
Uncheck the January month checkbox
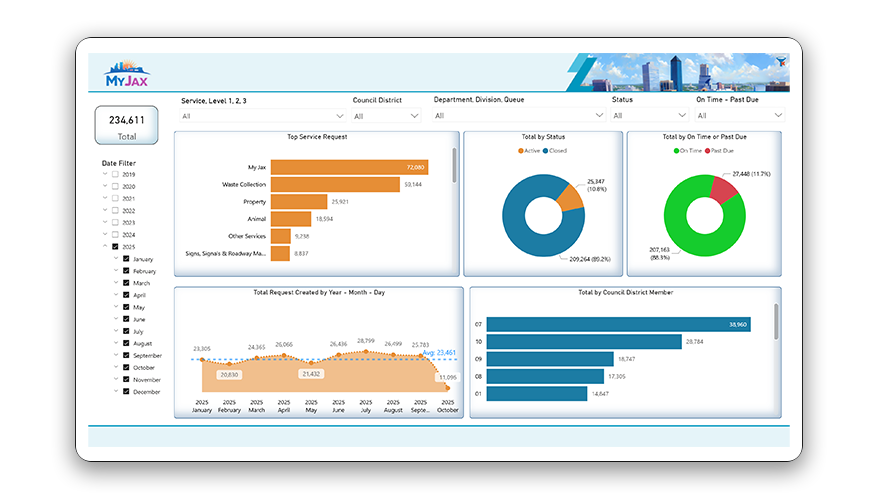click(126, 259)
